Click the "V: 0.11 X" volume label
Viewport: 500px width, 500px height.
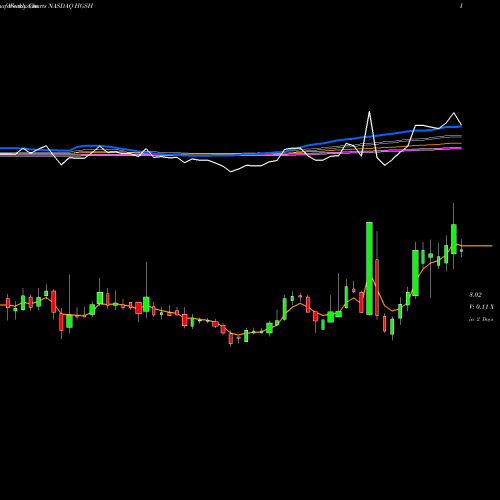[481, 307]
